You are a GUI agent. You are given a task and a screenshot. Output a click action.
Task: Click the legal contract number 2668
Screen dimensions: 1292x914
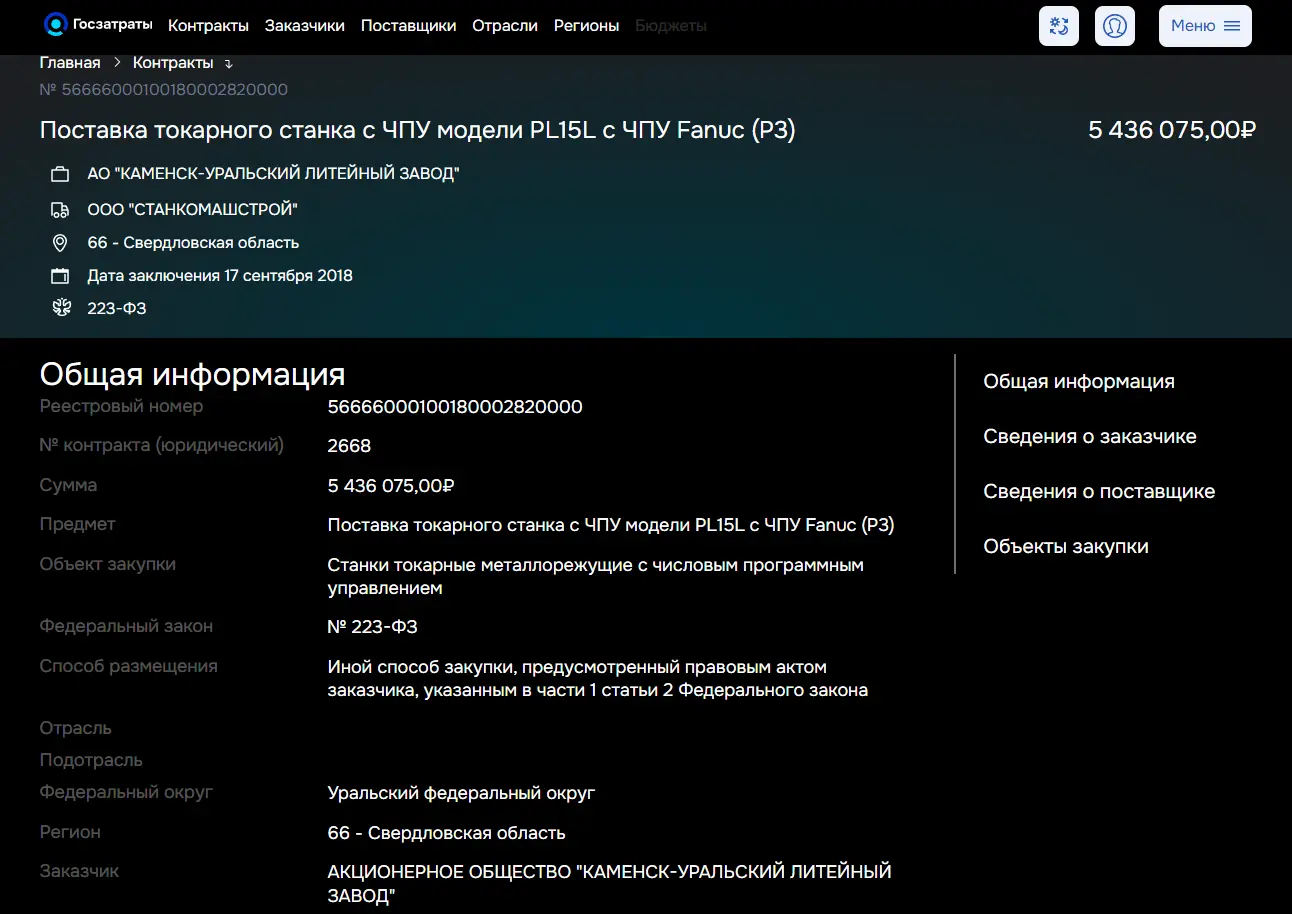349,446
